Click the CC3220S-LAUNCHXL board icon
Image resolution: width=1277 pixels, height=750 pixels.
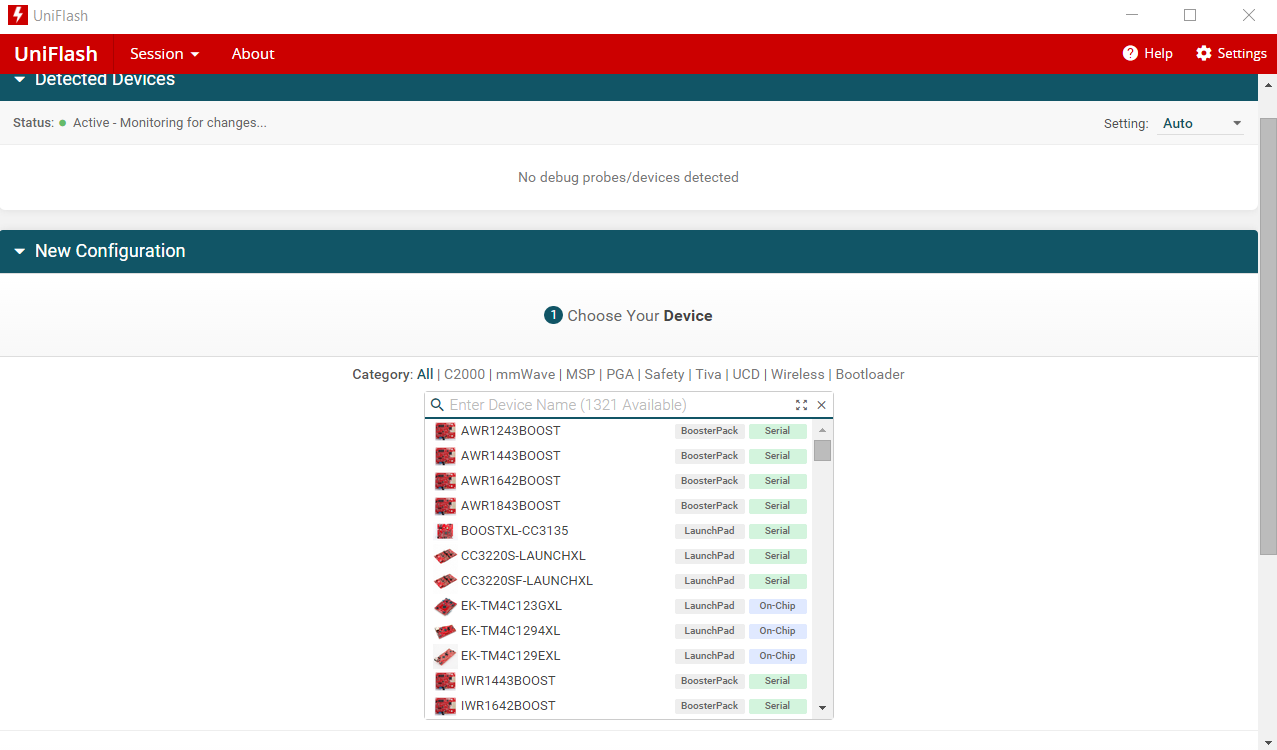coord(445,556)
